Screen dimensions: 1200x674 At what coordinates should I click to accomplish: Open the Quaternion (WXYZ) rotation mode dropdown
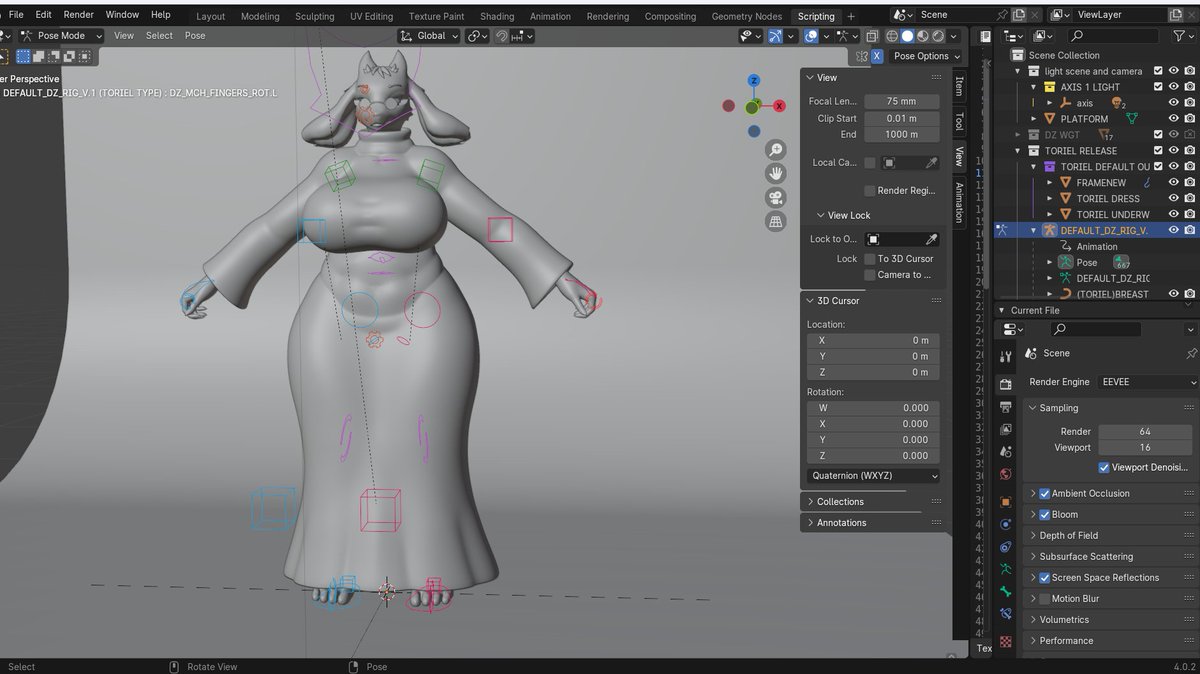point(874,476)
